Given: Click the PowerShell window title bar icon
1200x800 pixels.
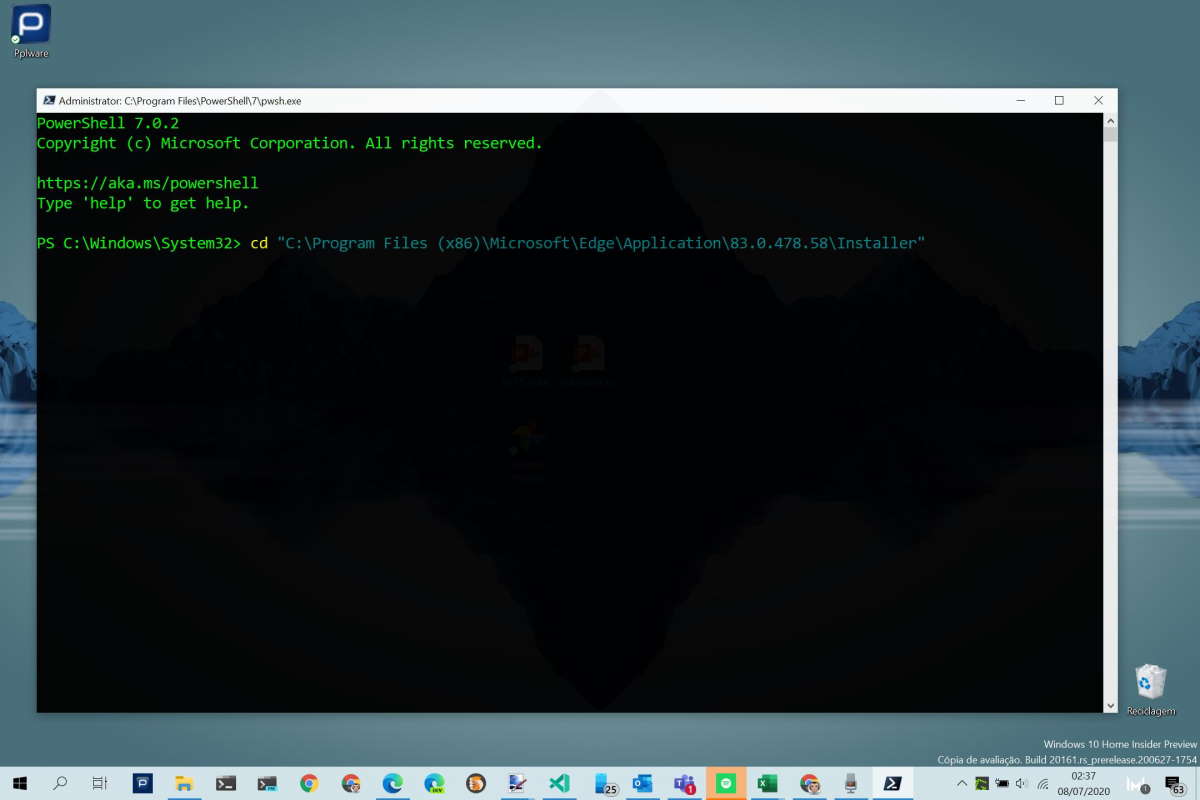Looking at the screenshot, I should (48, 101).
